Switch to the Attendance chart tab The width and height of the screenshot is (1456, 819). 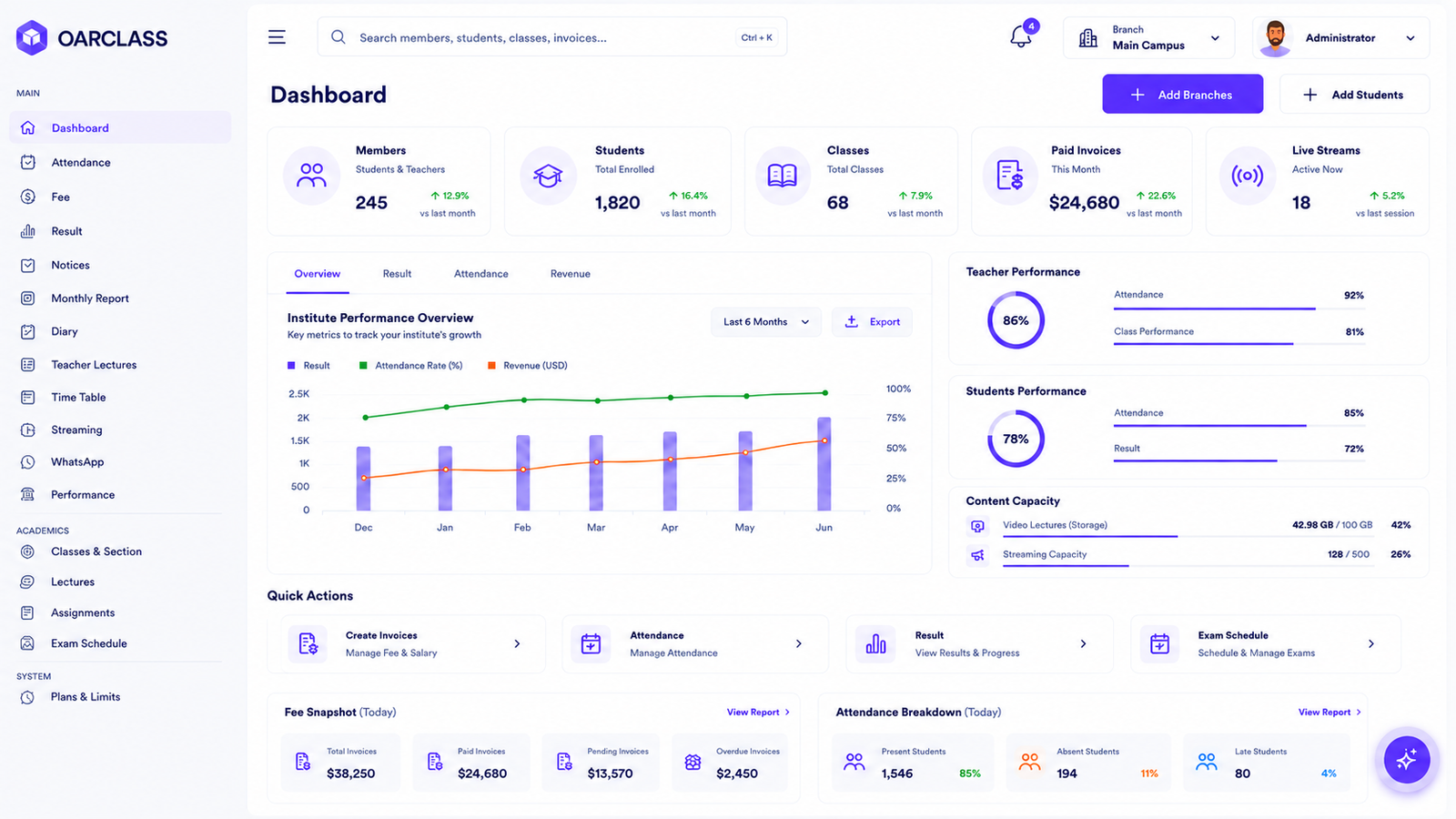click(x=481, y=274)
